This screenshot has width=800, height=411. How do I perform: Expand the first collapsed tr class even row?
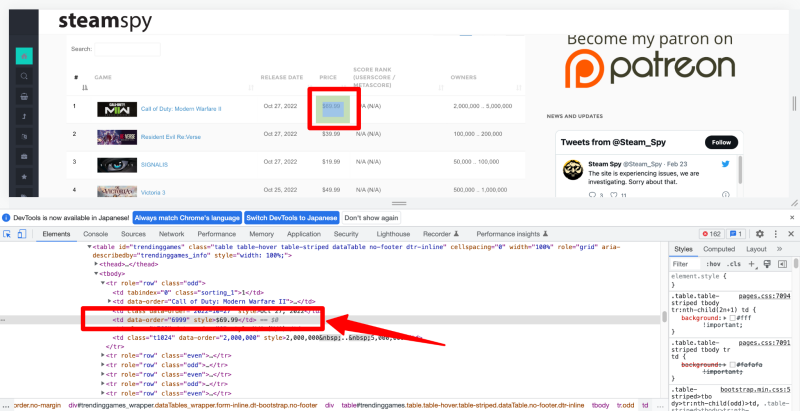click(x=103, y=355)
